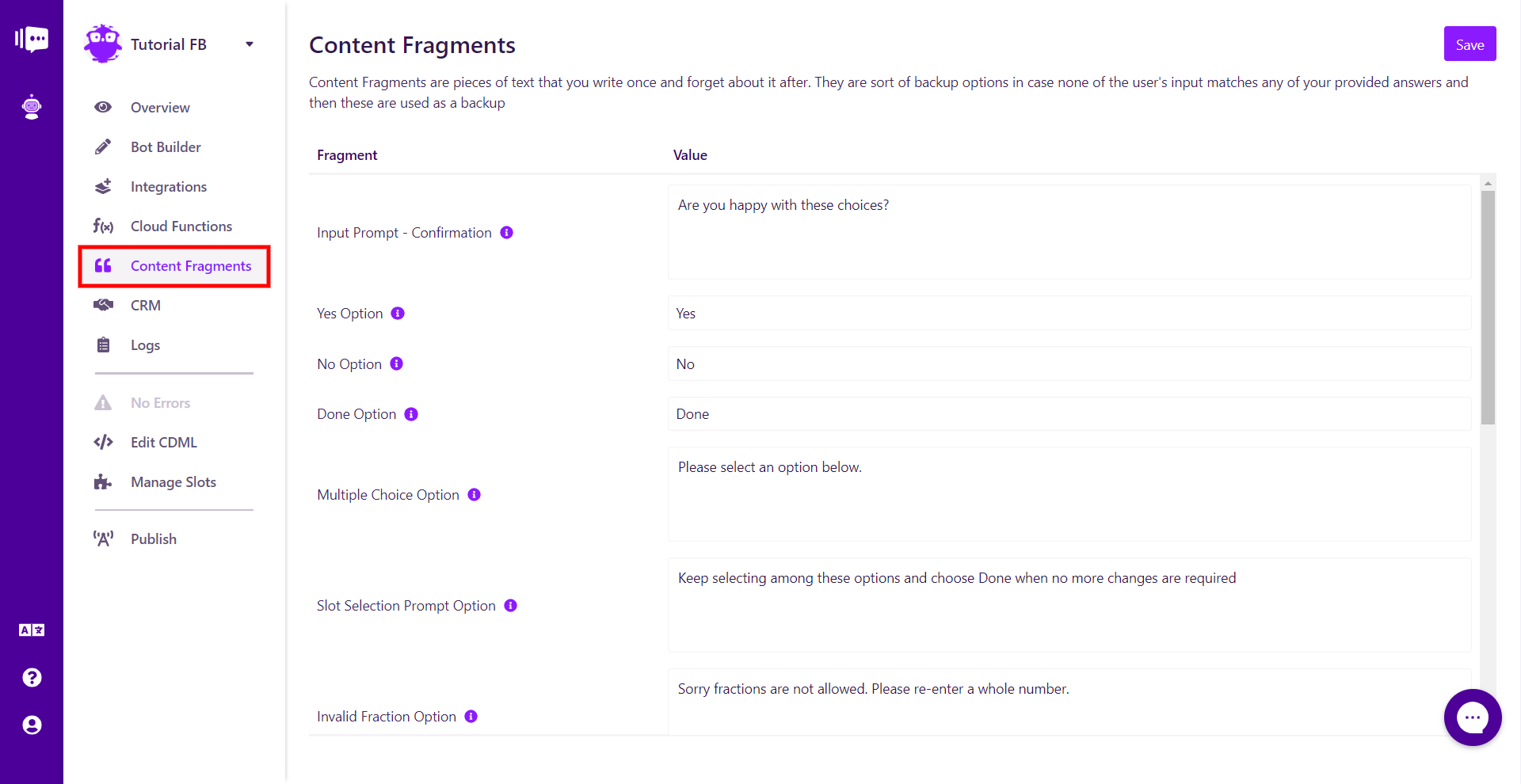Expand the Tutorial FB dropdown arrow

(250, 44)
